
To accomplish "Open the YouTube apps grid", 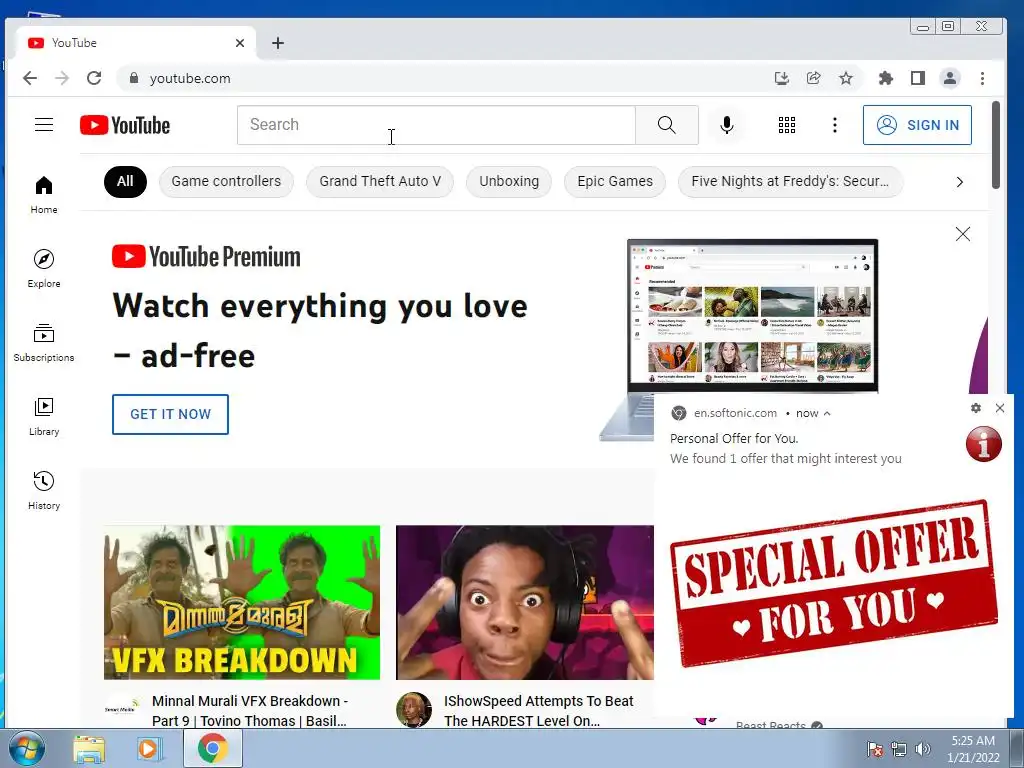I will tap(787, 125).
